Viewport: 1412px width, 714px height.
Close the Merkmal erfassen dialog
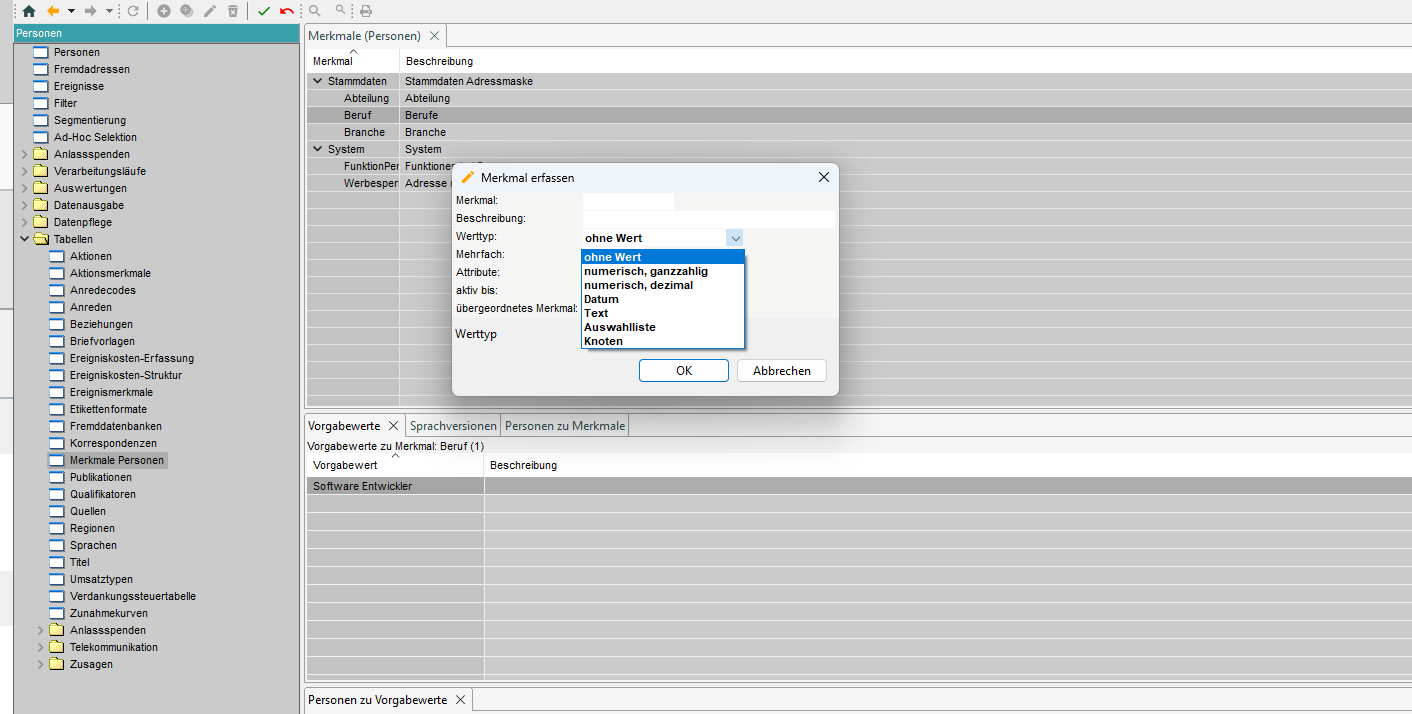pyautogui.click(x=823, y=177)
